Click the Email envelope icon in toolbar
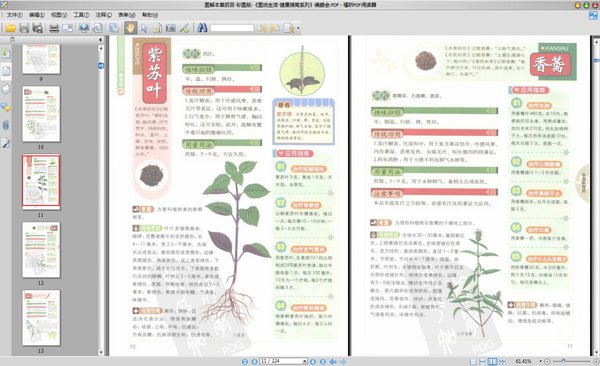The image size is (600, 366). click(67, 28)
